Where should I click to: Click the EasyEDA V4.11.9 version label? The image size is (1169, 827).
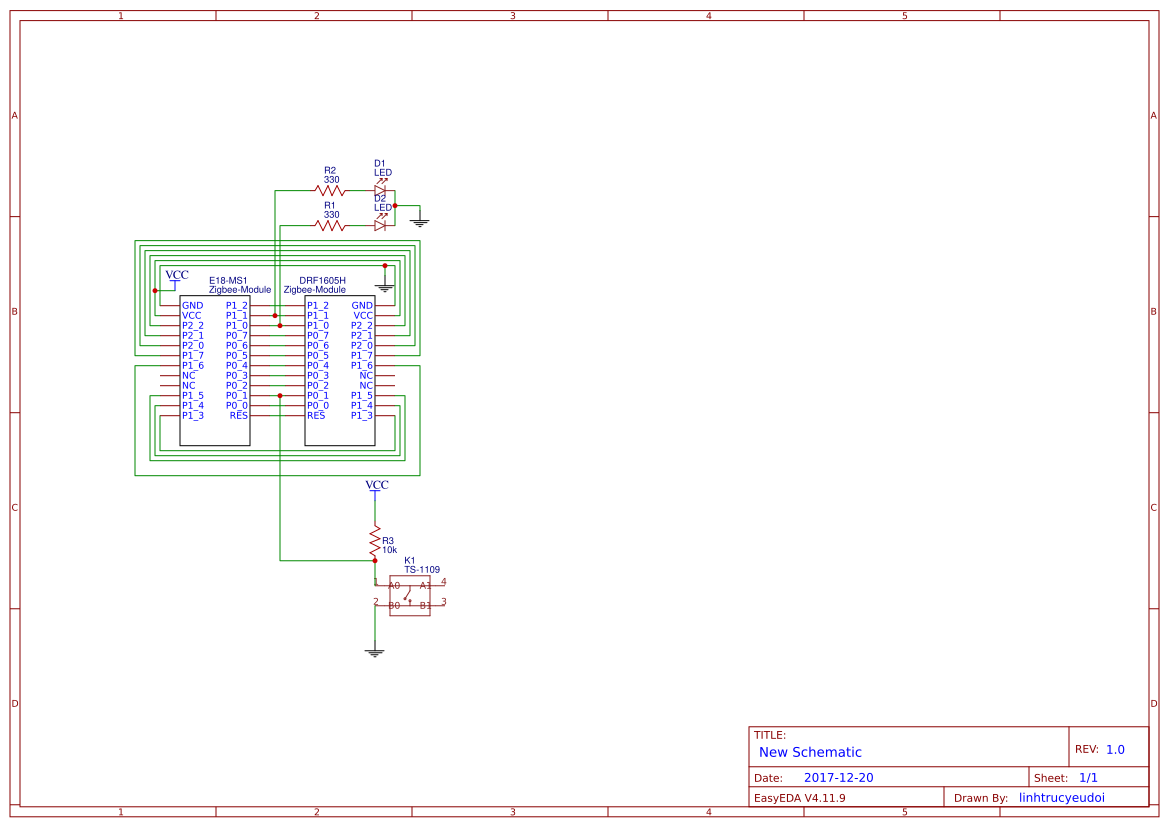(799, 798)
